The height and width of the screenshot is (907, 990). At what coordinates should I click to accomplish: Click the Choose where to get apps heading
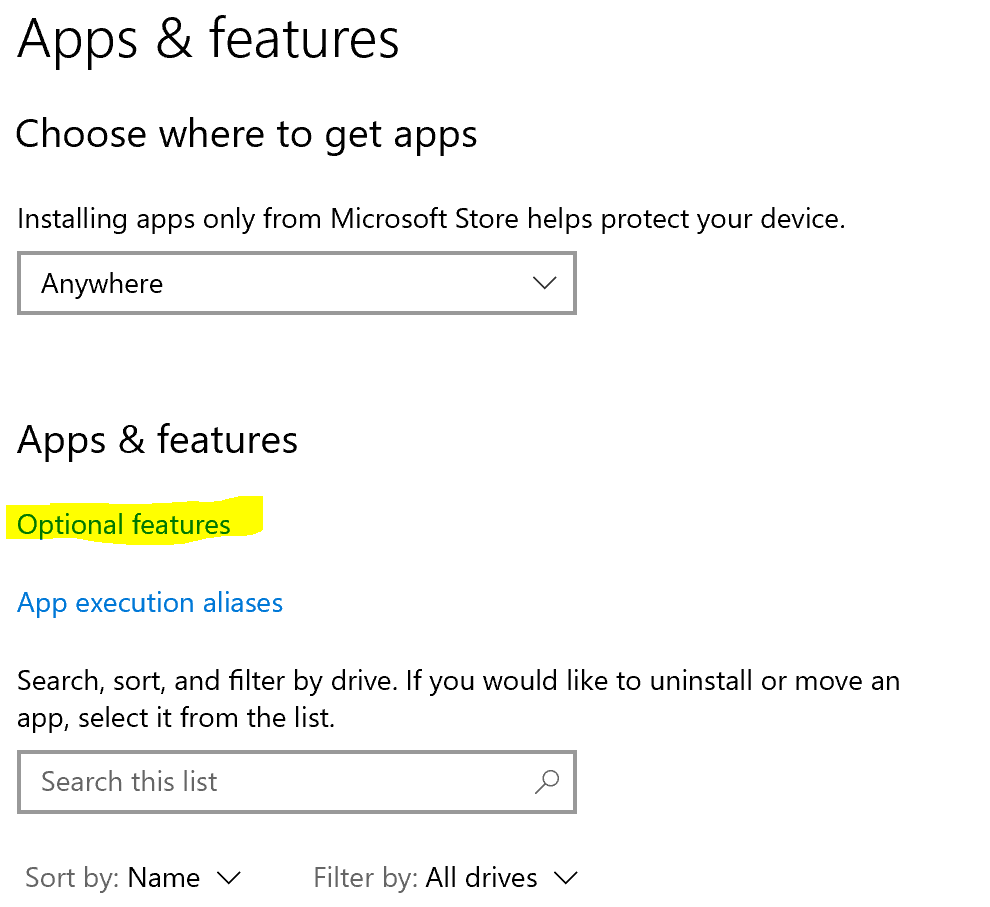[x=246, y=134]
